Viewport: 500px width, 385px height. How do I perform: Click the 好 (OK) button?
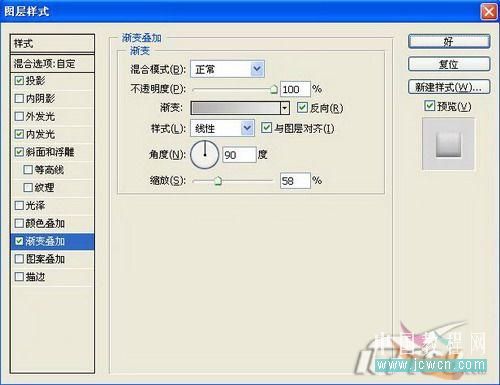pyautogui.click(x=449, y=41)
